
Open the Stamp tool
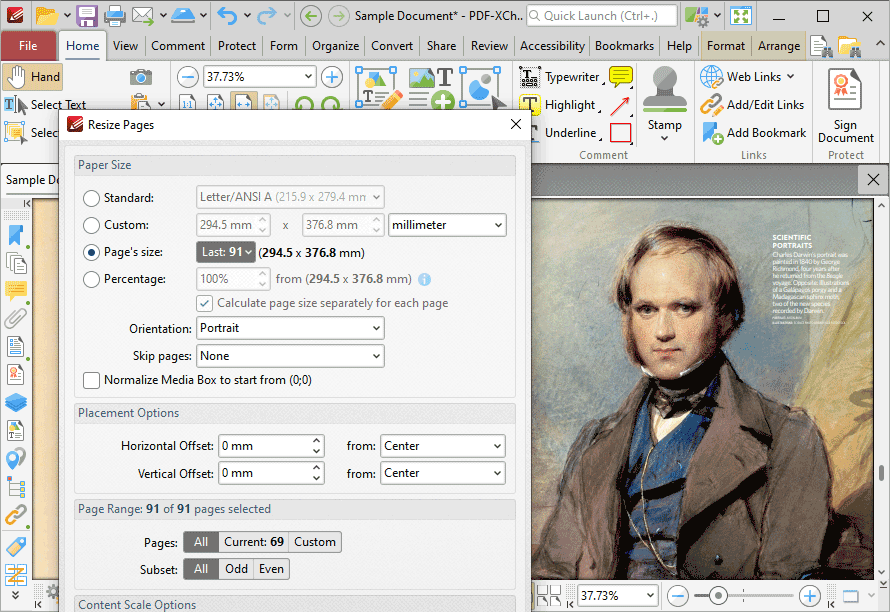(664, 104)
